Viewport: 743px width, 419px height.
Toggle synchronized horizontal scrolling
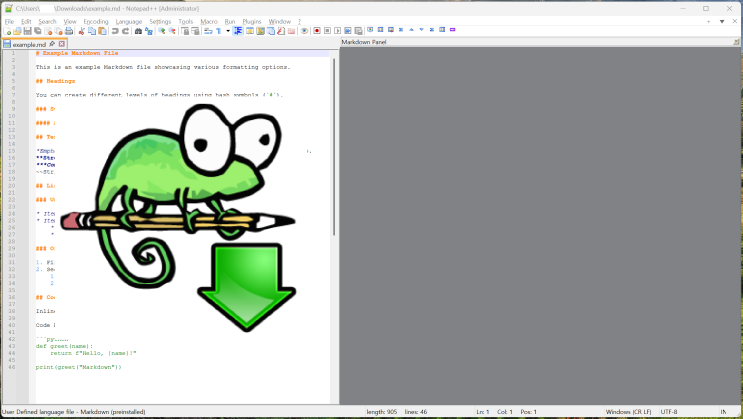click(x=195, y=31)
